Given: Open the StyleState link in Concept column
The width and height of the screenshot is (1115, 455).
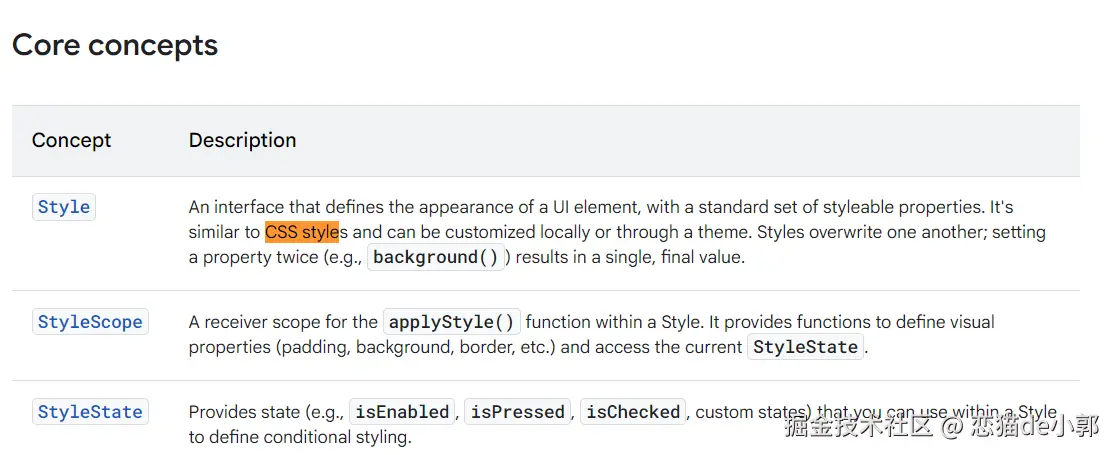Looking at the screenshot, I should tap(90, 412).
